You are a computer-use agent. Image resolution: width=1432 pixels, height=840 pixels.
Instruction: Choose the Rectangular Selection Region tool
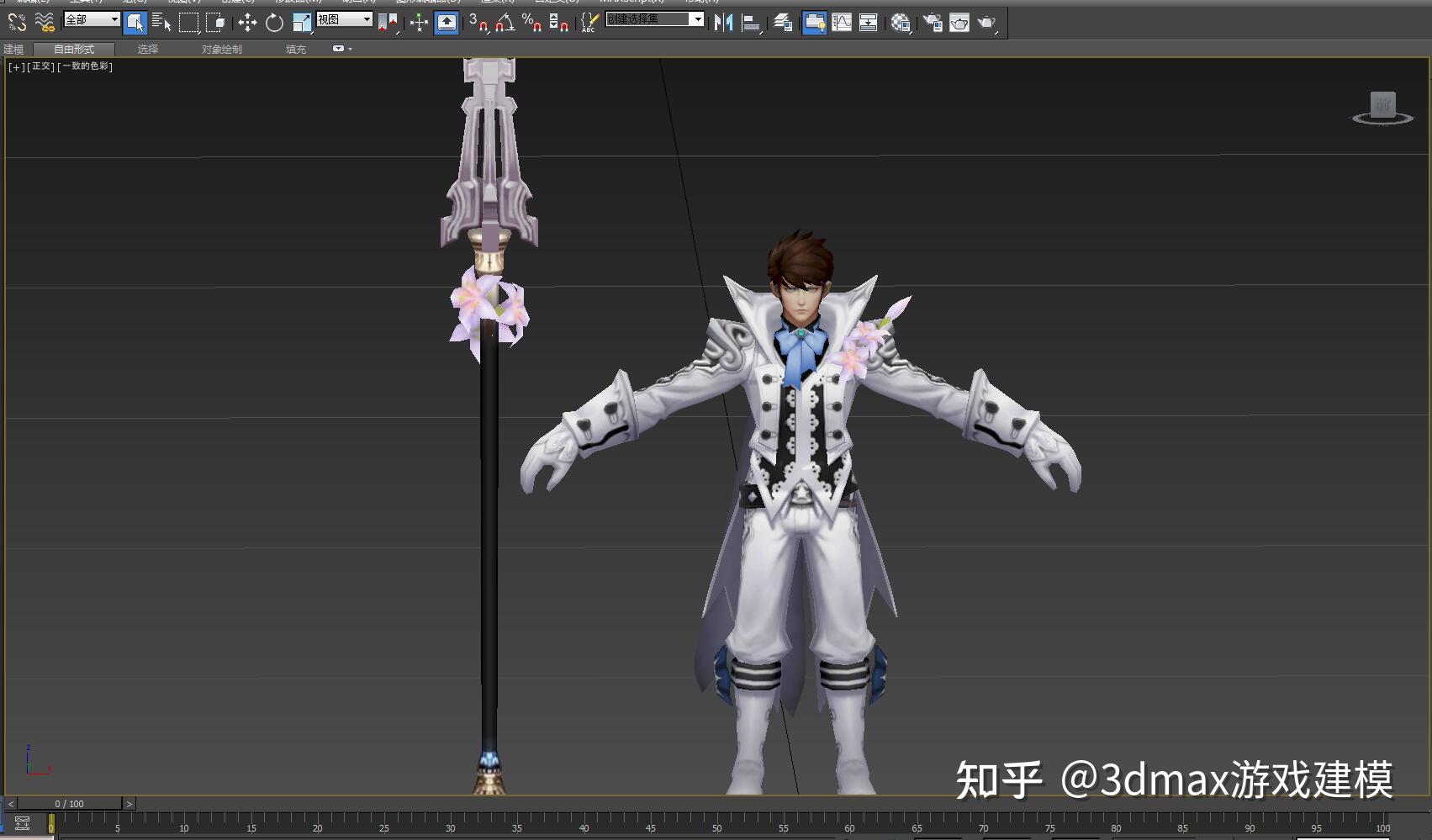189,23
